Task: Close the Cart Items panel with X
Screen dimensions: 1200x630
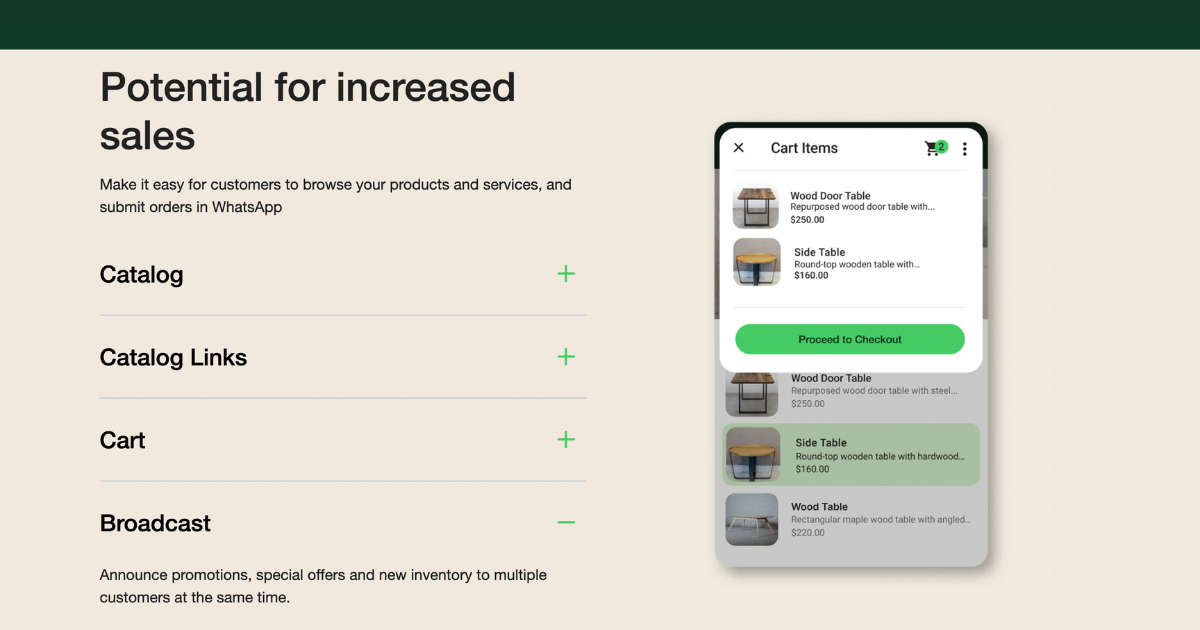Action: pyautogui.click(x=739, y=148)
